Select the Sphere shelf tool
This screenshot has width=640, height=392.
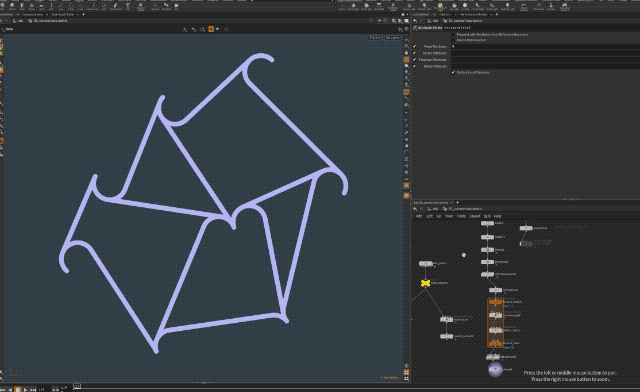coord(12,6)
